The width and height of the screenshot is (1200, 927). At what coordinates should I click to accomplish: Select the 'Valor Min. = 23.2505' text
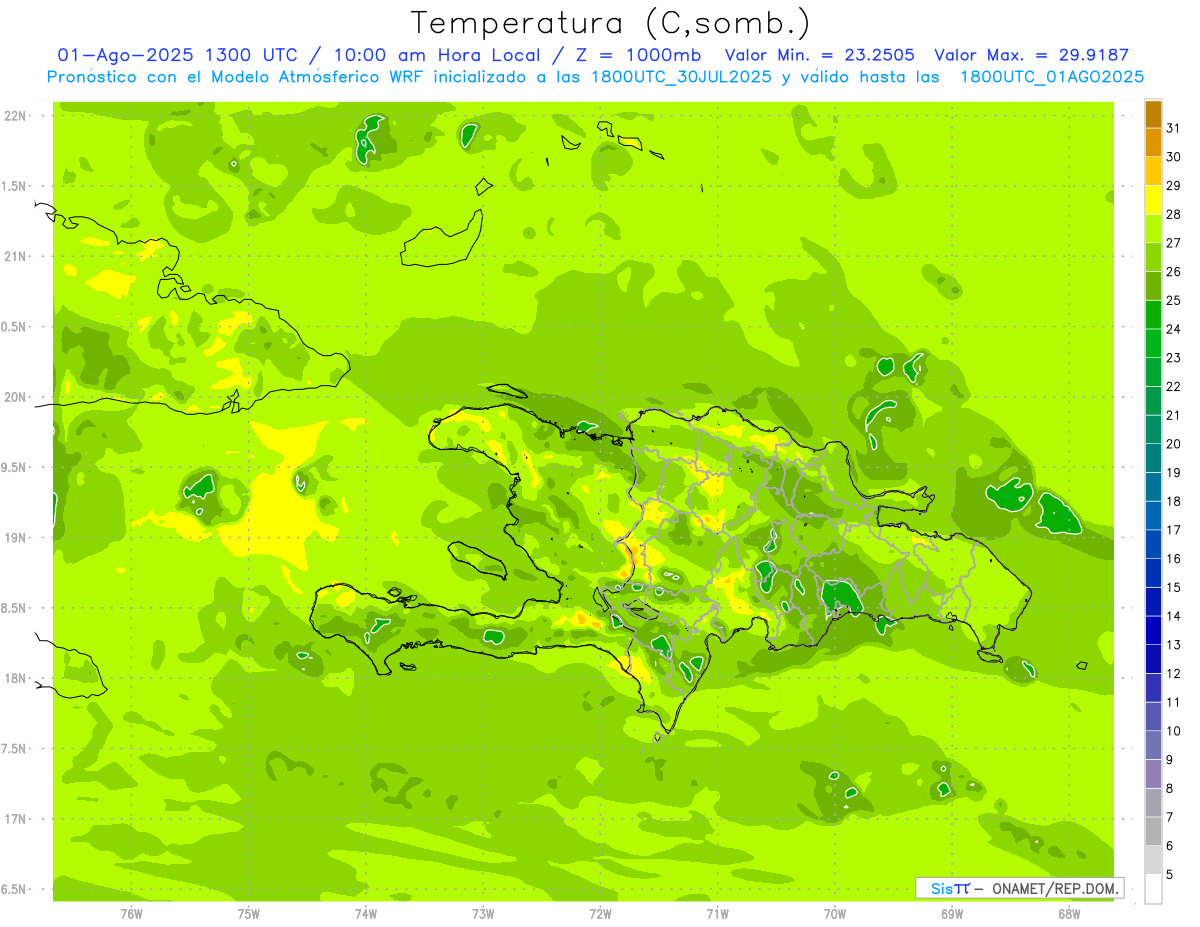[x=819, y=55]
